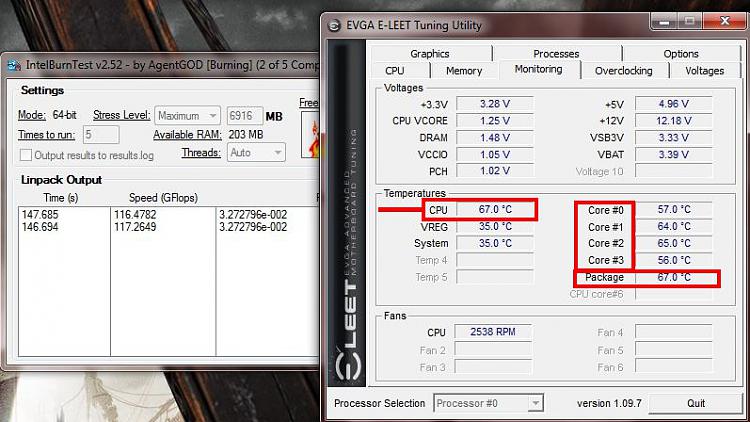
Task: Click the EVGA E-LEET title bar icon
Action: click(335, 25)
